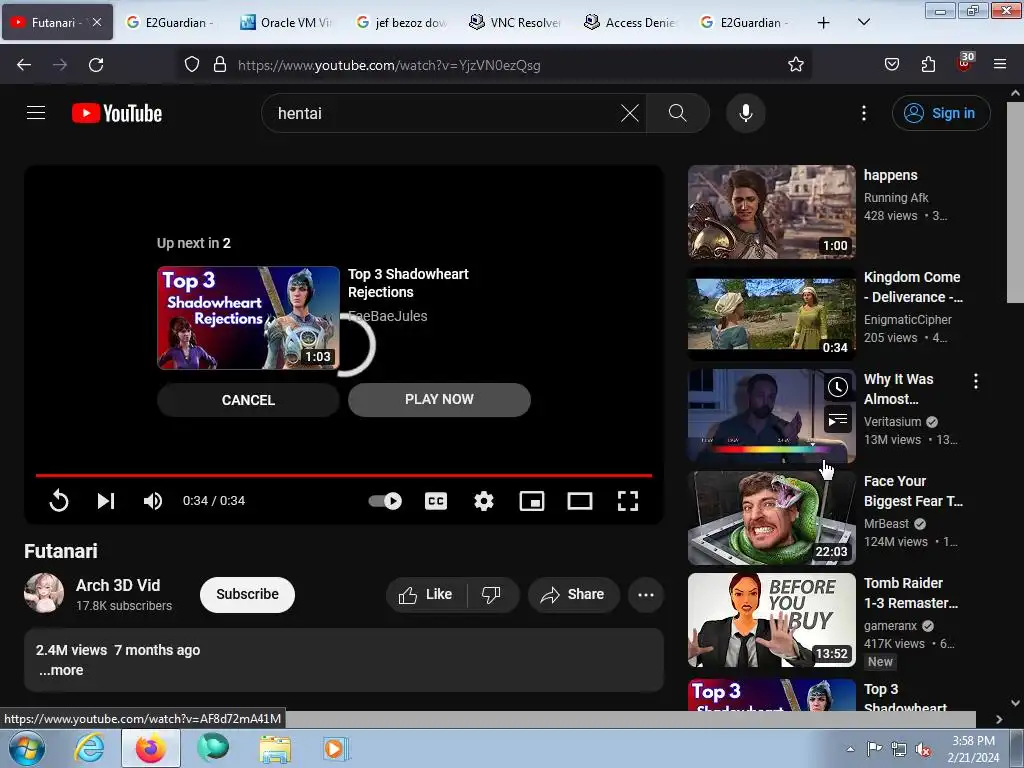Viewport: 1024px width, 768px height.
Task: Open the Tomb Raider 1-3 Remaster video
Action: [772, 620]
